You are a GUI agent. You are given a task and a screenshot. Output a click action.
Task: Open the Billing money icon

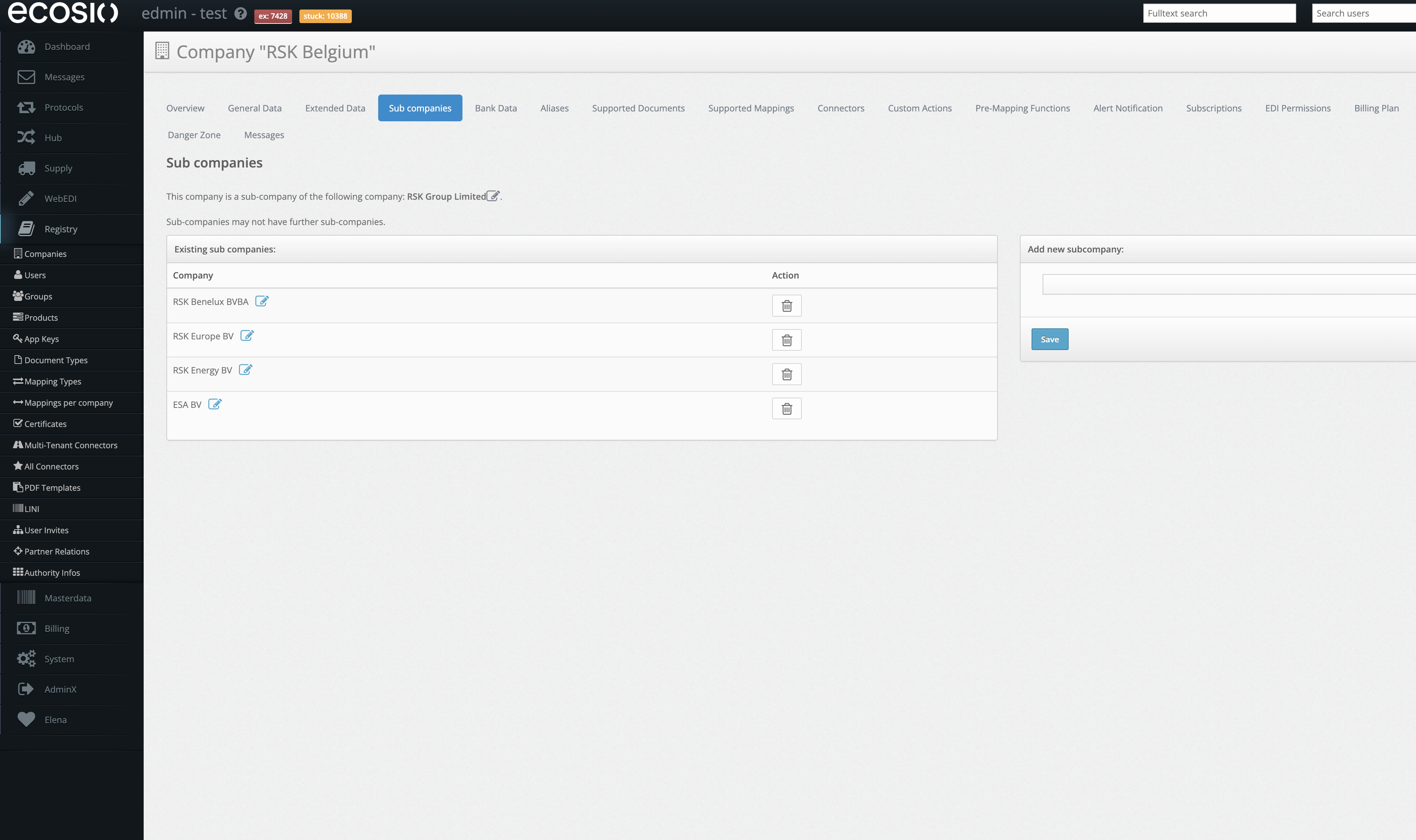point(26,628)
